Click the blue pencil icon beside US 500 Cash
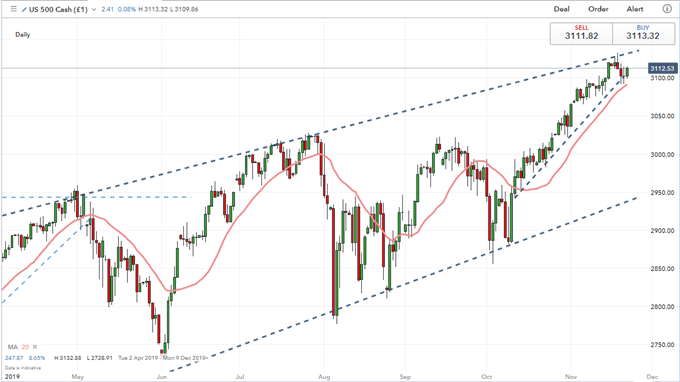The width and height of the screenshot is (680, 382). [x=24, y=9]
